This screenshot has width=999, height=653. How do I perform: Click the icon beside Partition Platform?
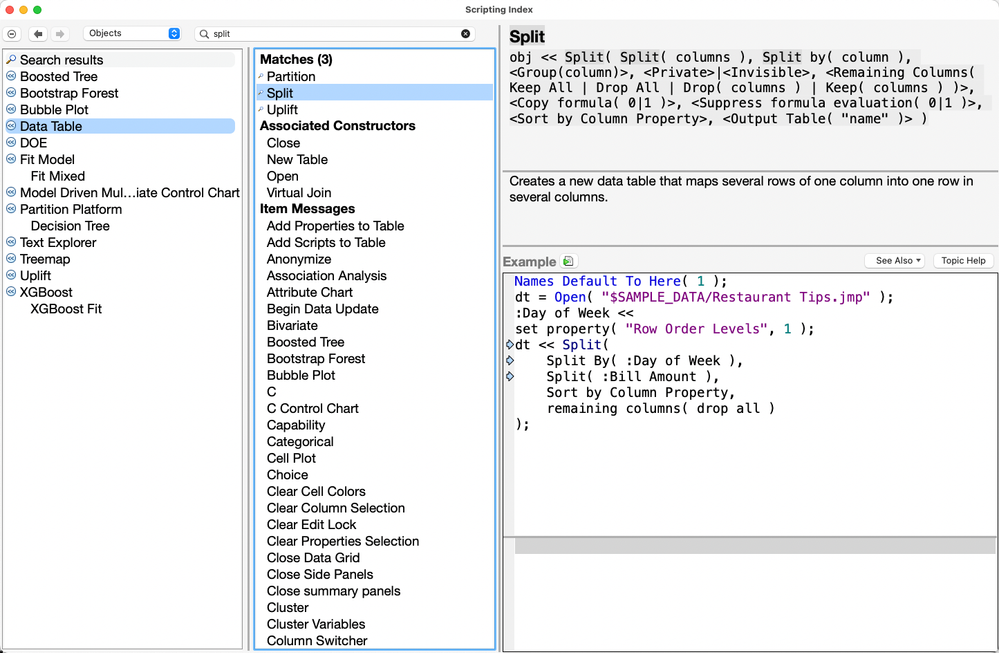coord(11,208)
